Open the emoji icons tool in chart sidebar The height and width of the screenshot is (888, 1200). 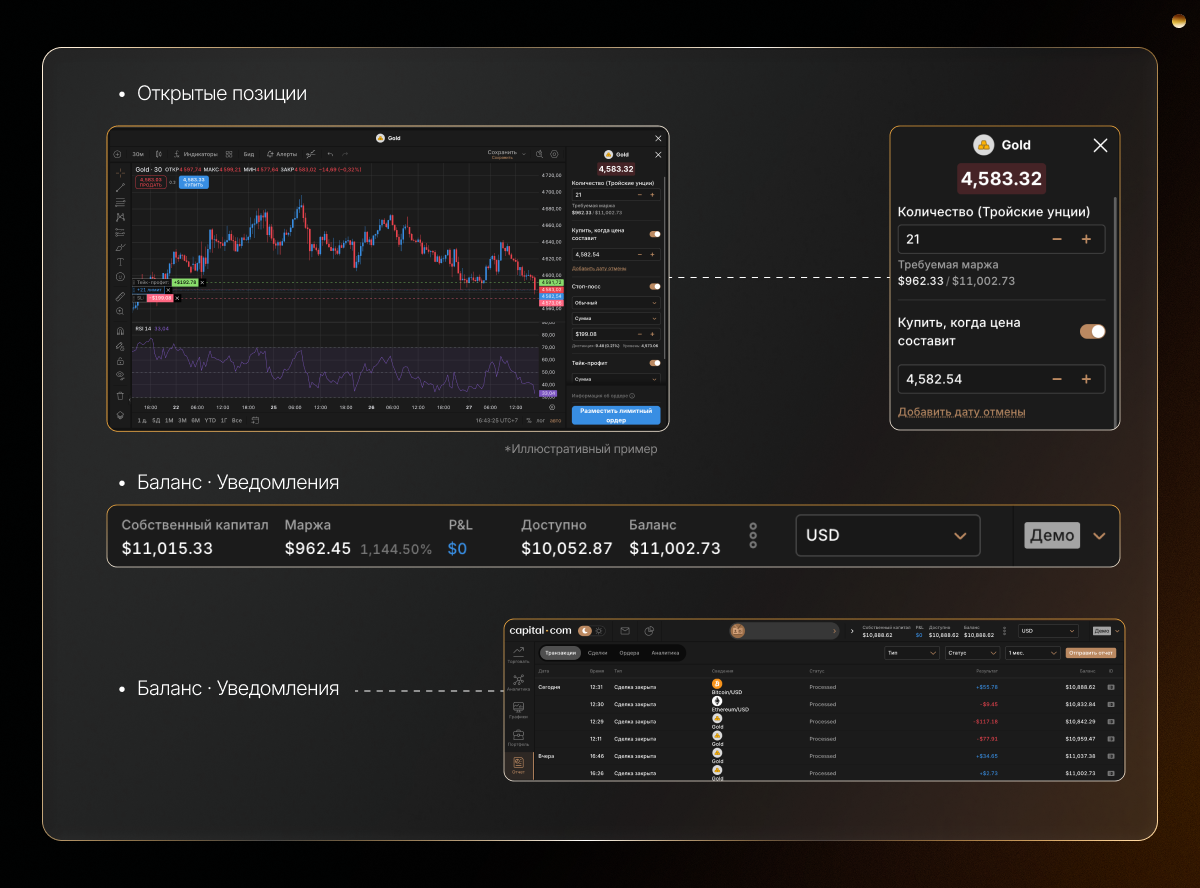[x=120, y=276]
